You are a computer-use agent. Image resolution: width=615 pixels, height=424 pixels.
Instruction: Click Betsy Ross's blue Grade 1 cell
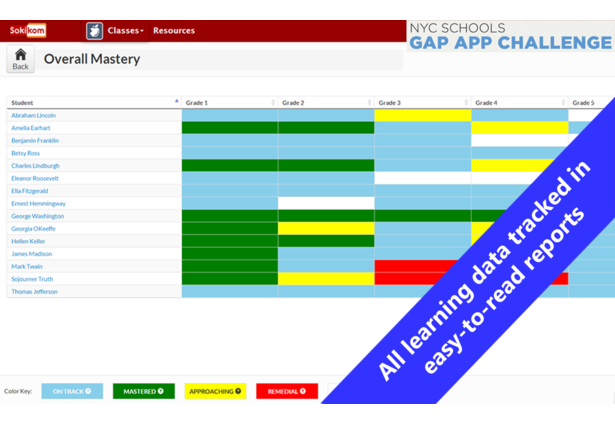click(x=230, y=153)
